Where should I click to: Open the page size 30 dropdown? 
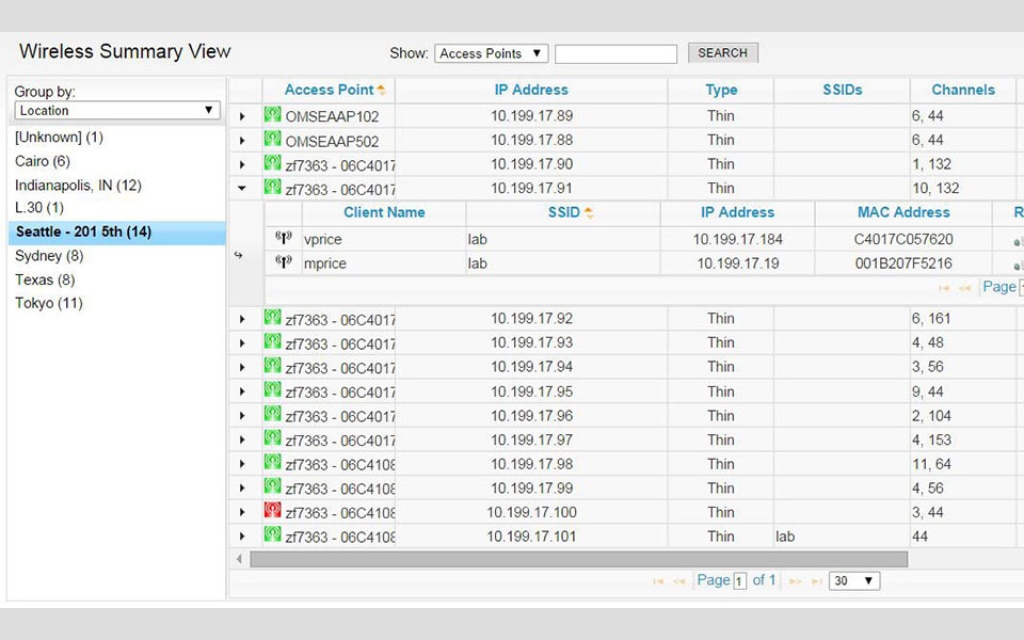854,580
